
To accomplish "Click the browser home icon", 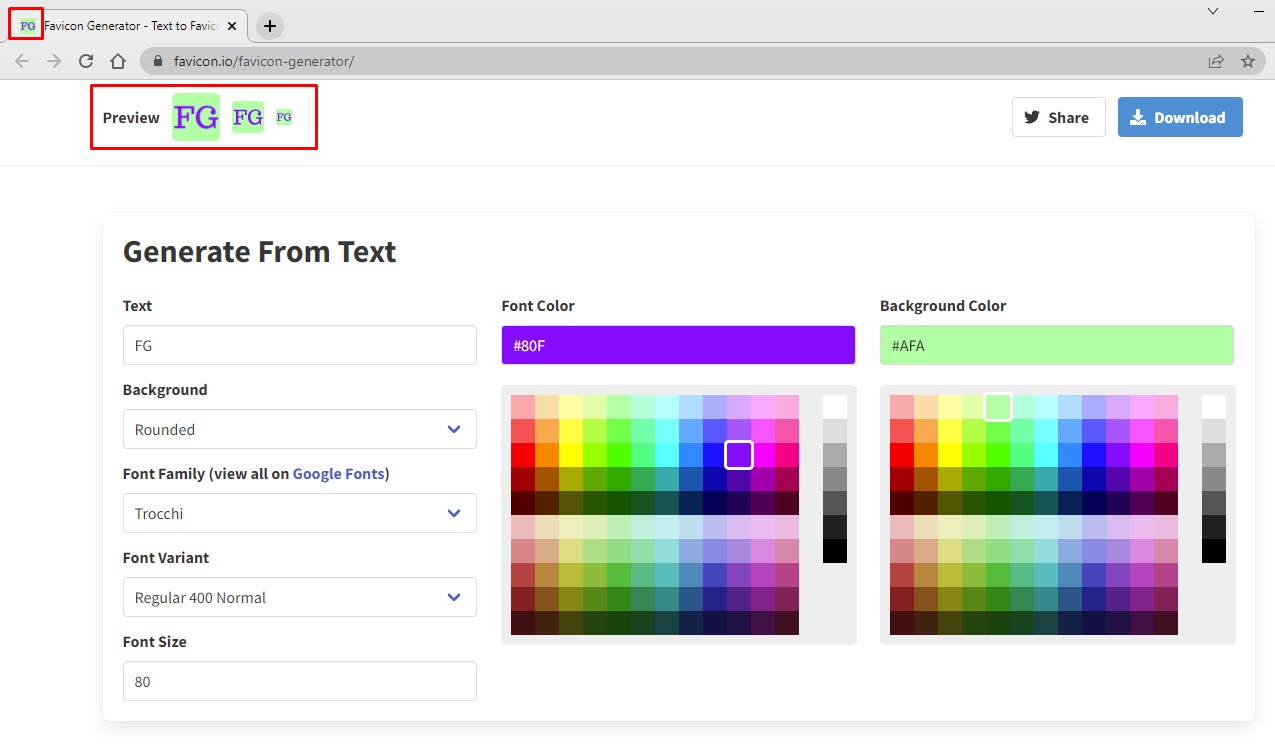I will [x=118, y=60].
